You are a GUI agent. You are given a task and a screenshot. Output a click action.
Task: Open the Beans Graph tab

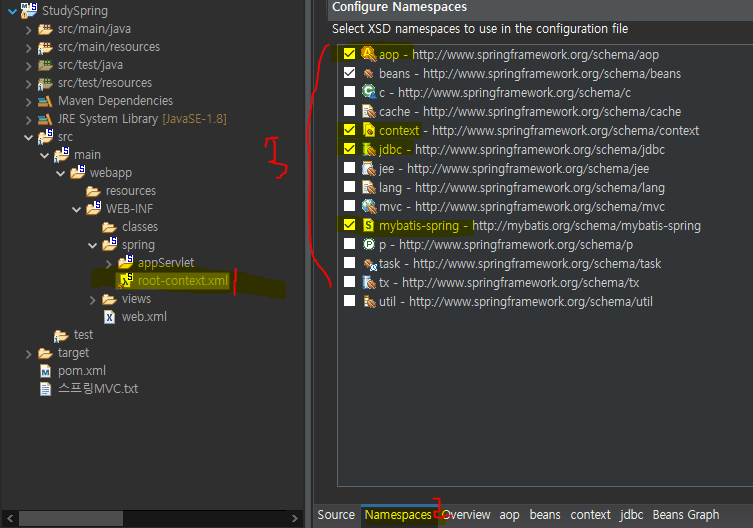click(686, 515)
